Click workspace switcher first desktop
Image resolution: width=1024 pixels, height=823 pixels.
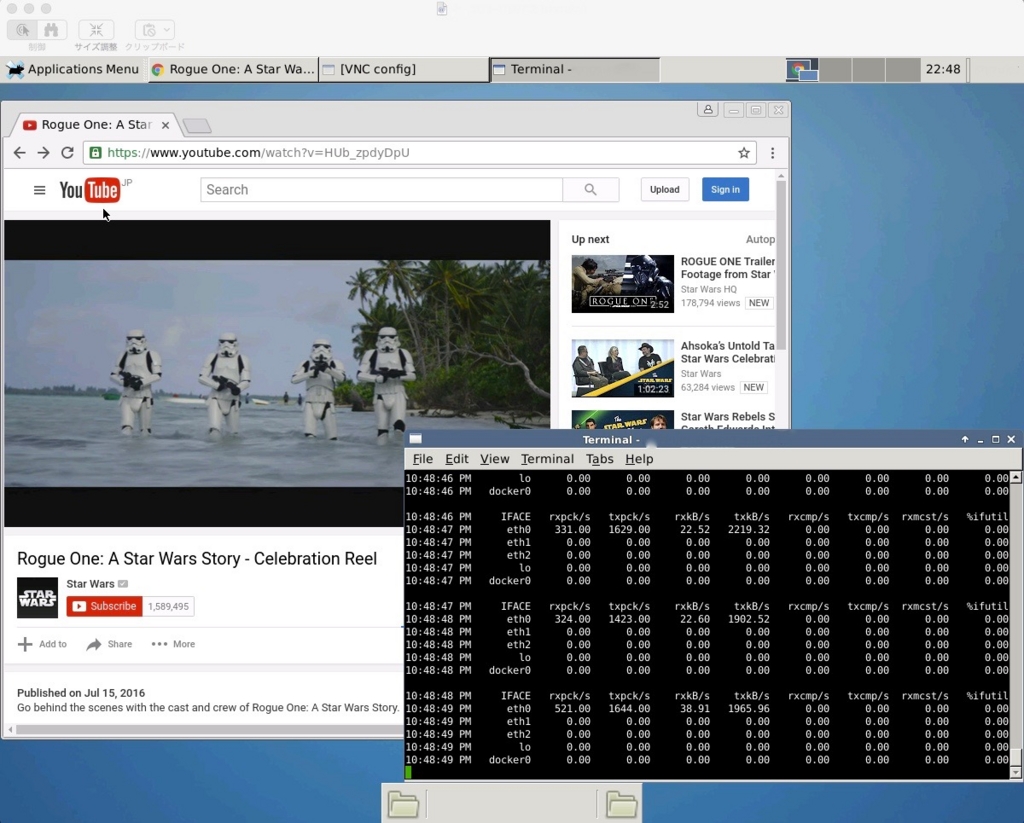pos(802,69)
